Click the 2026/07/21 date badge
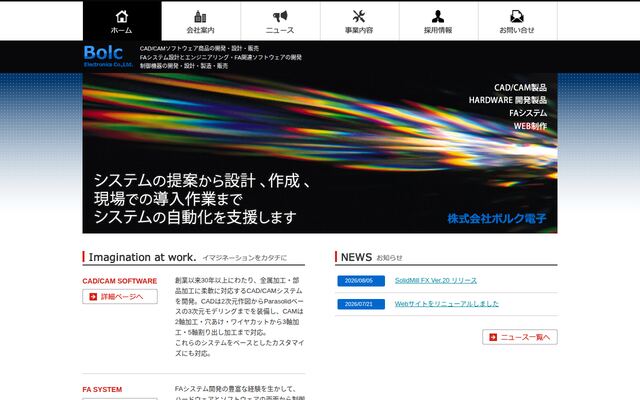This screenshot has height=400, width=640. 361,304
